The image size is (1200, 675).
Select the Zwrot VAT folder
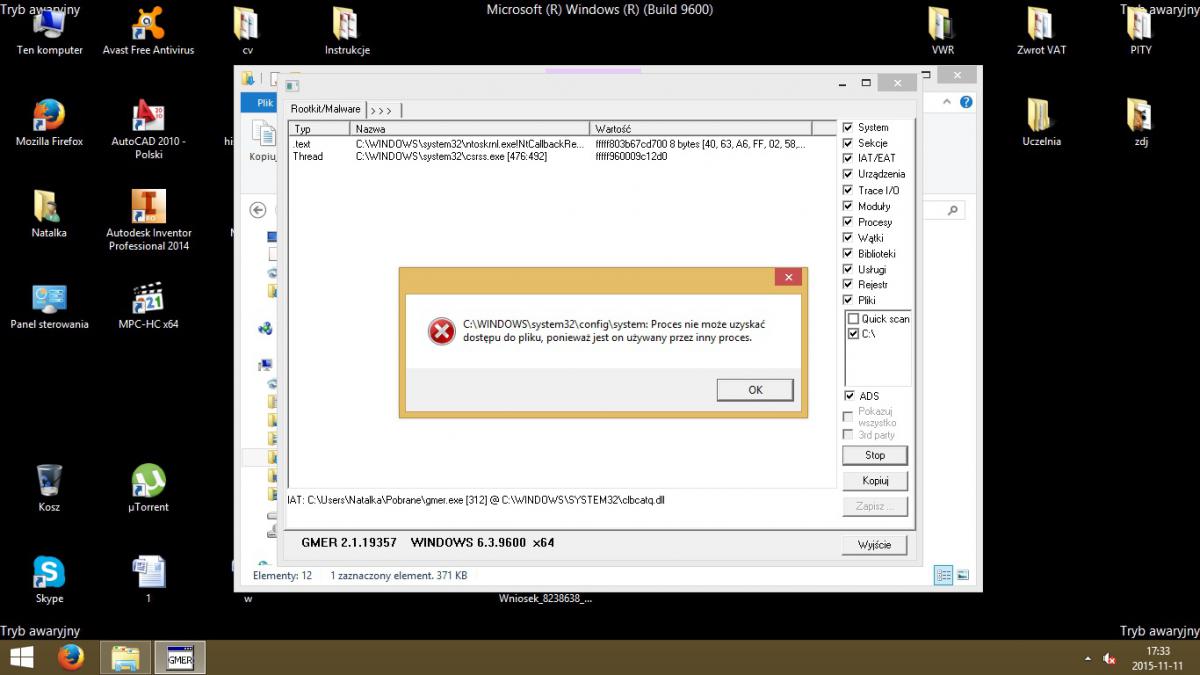coord(1041,30)
